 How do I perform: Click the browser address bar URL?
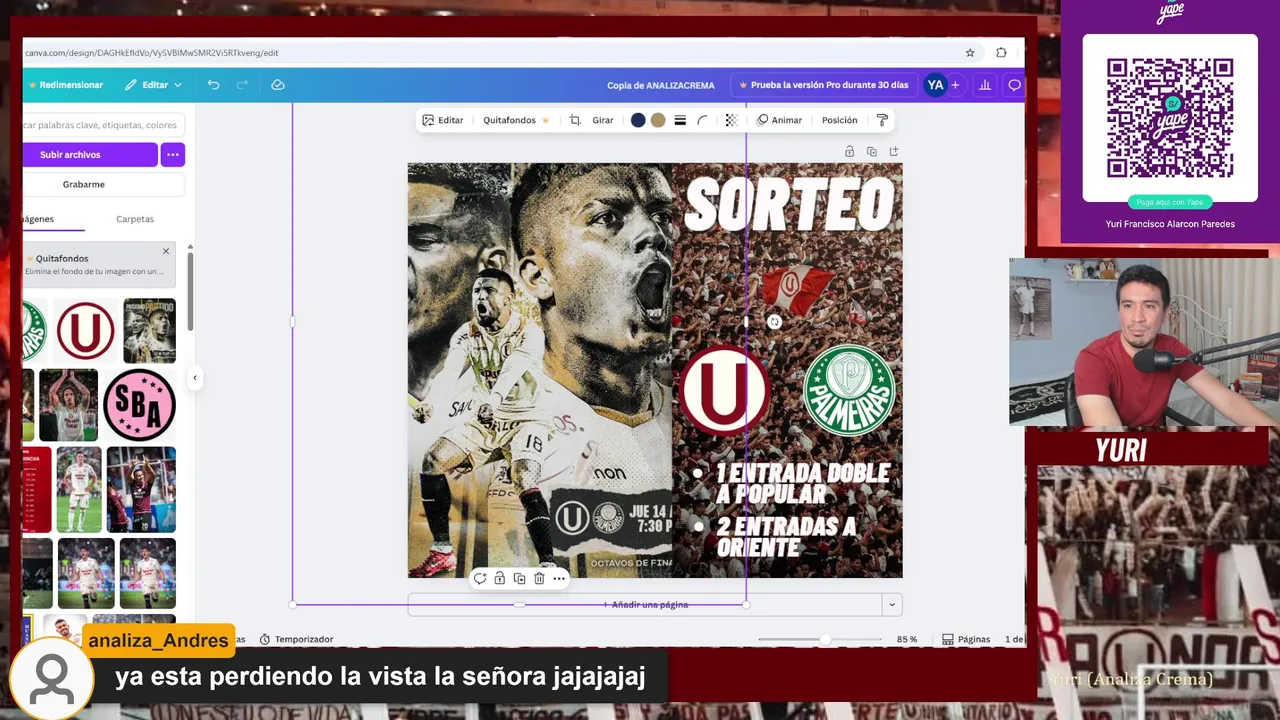click(x=152, y=53)
